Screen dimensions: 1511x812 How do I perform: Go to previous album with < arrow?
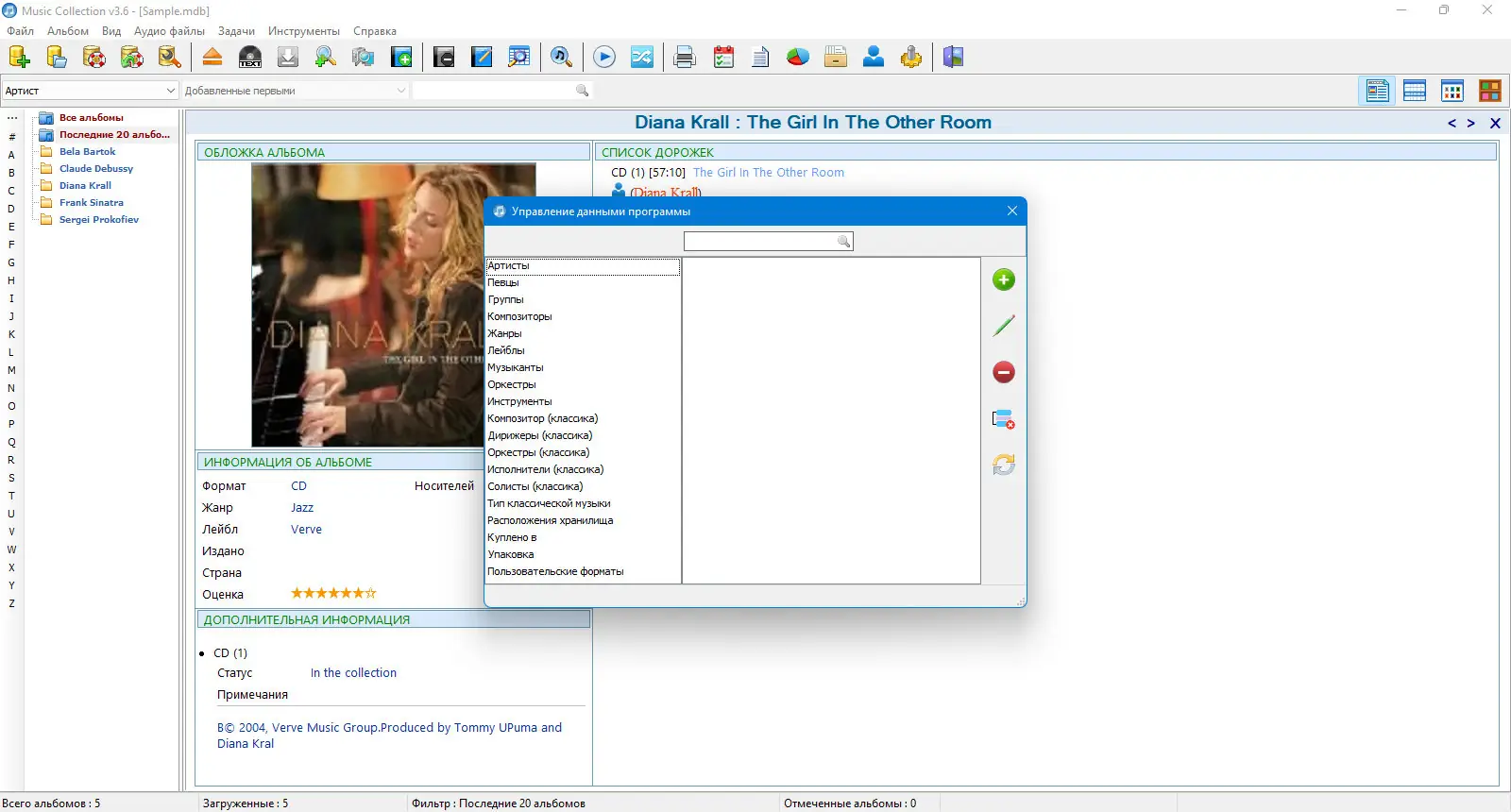[1452, 123]
